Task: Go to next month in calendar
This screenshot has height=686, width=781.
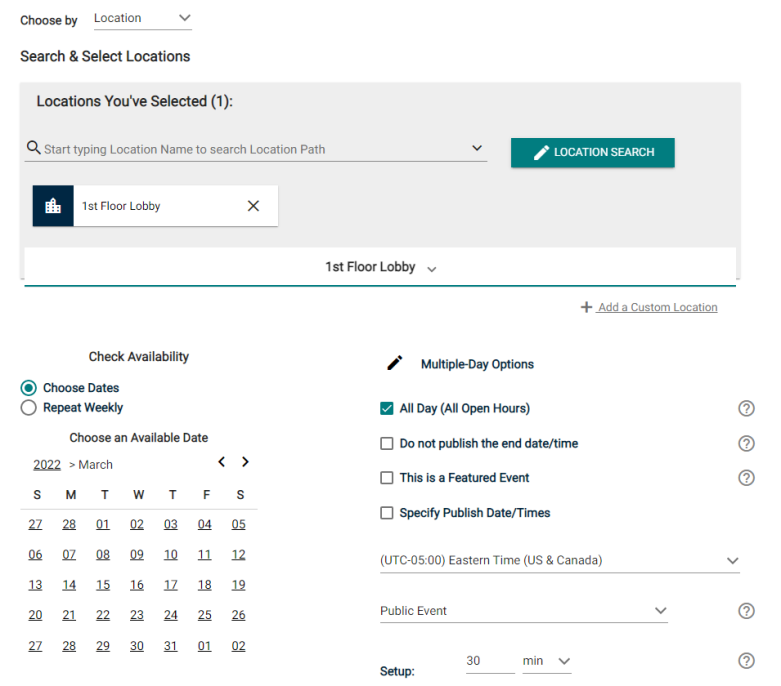Action: [245, 462]
